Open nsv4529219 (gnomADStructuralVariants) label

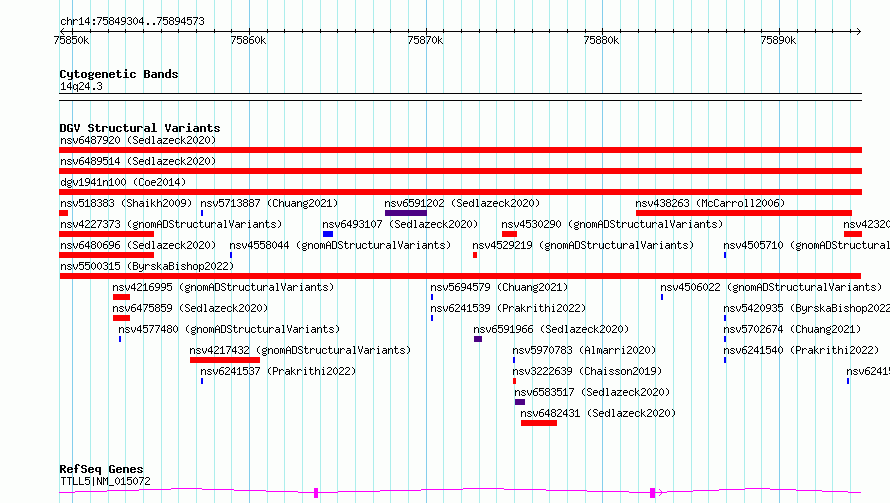tap(583, 245)
